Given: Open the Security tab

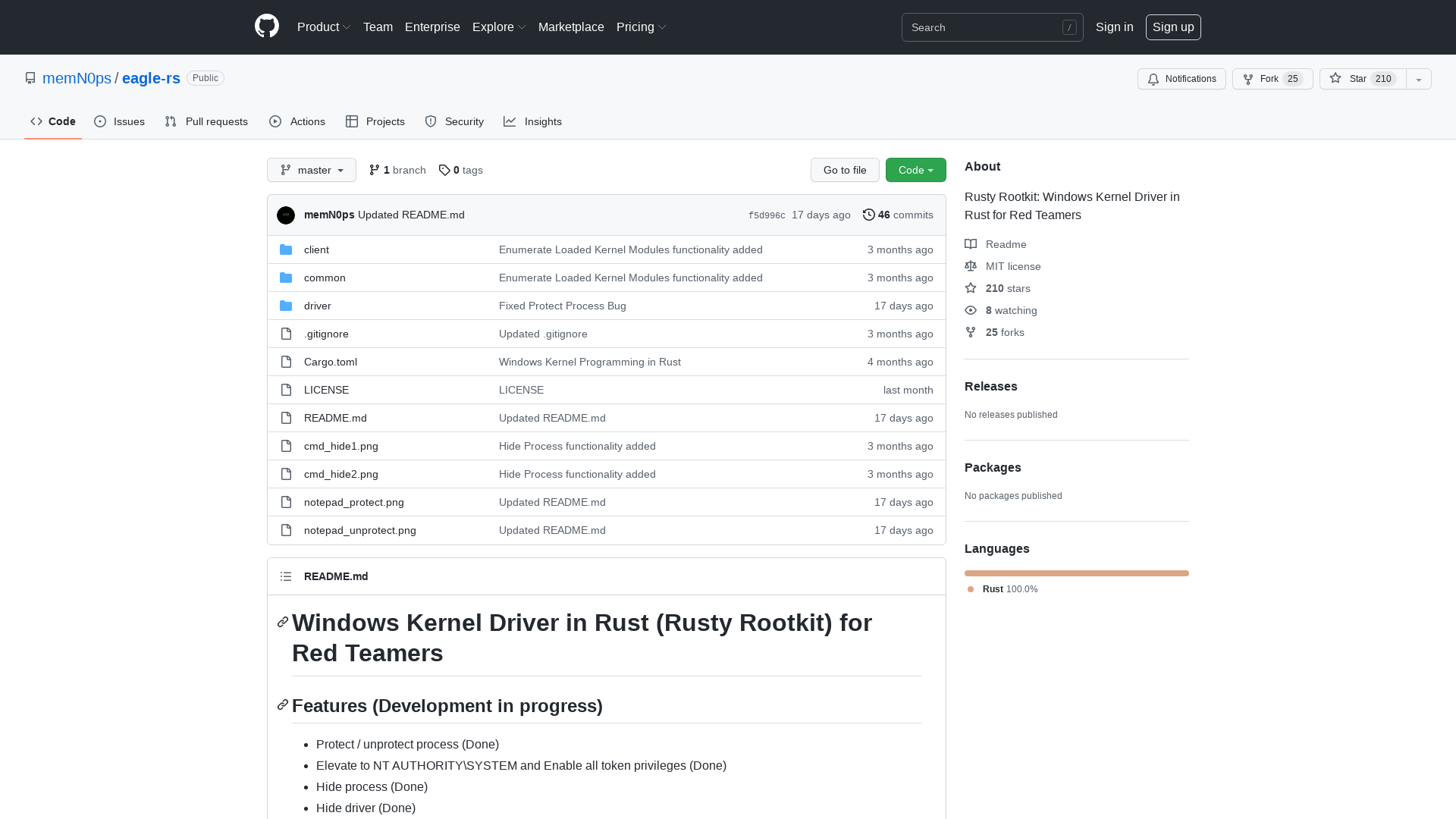Looking at the screenshot, I should click(x=454, y=121).
